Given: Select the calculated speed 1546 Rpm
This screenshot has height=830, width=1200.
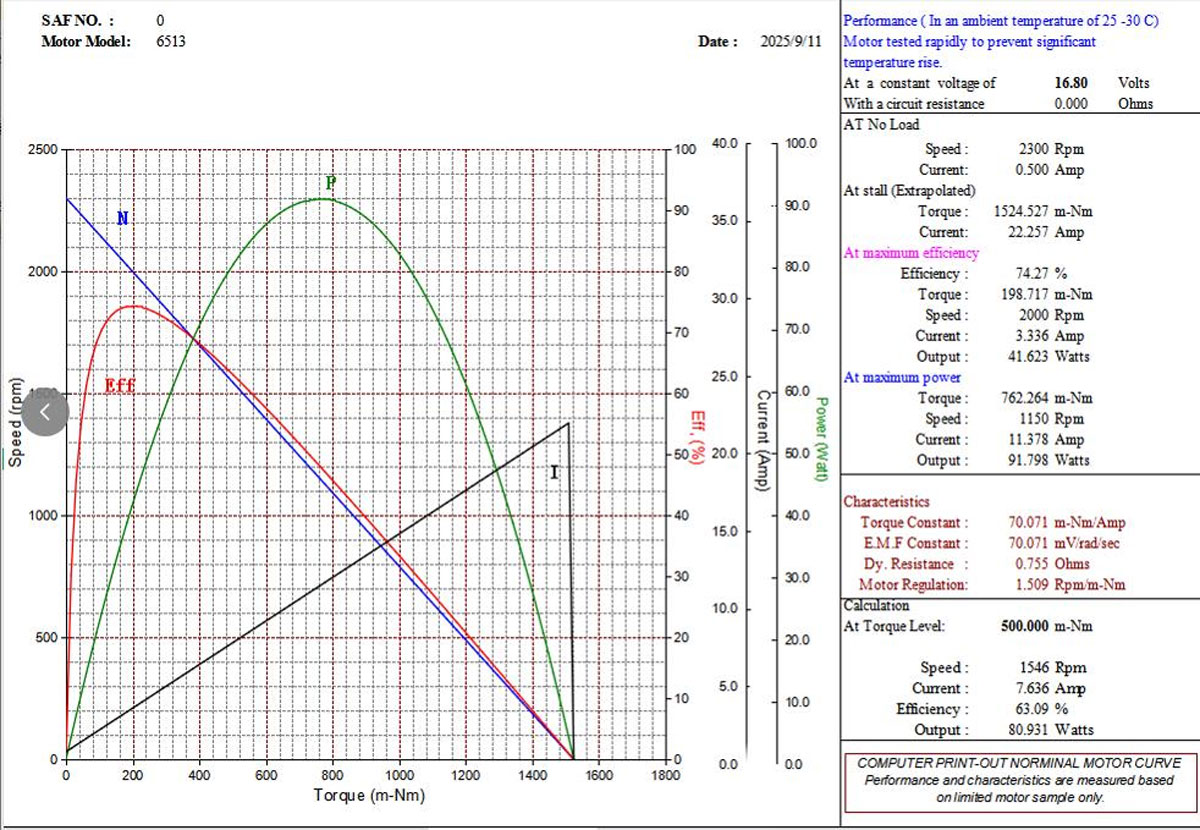Looking at the screenshot, I should pos(1051,668).
